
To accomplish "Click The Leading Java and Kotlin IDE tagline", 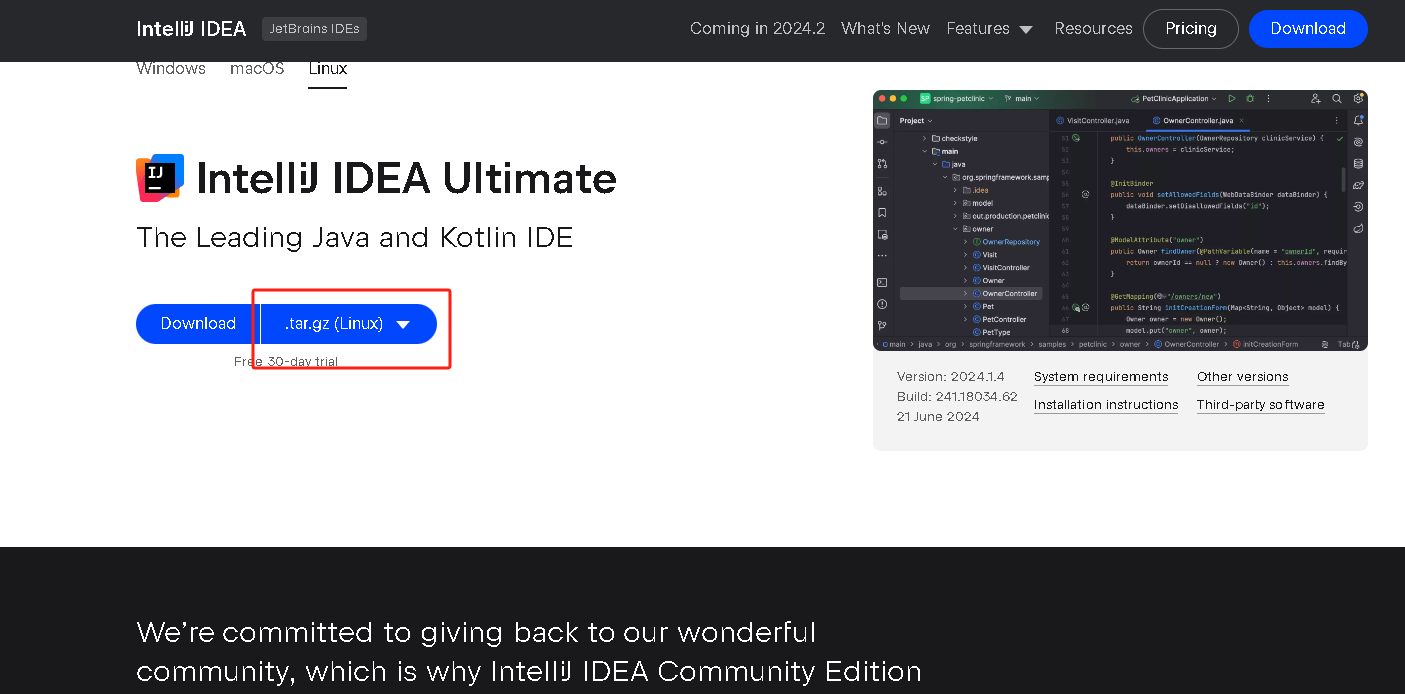I will (355, 238).
